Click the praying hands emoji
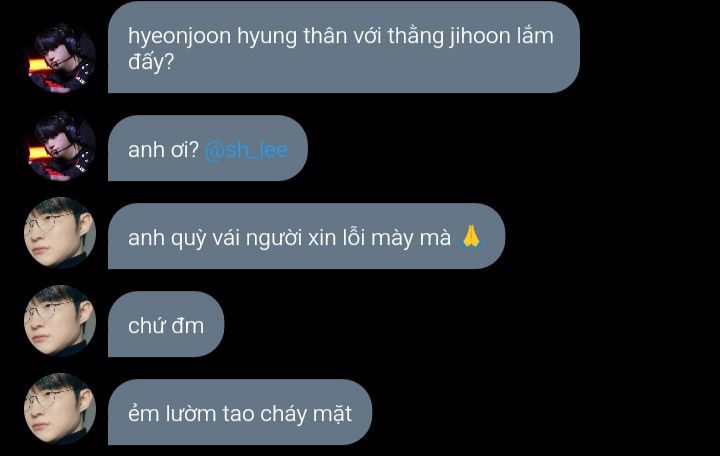The width and height of the screenshot is (720, 456). tap(471, 237)
